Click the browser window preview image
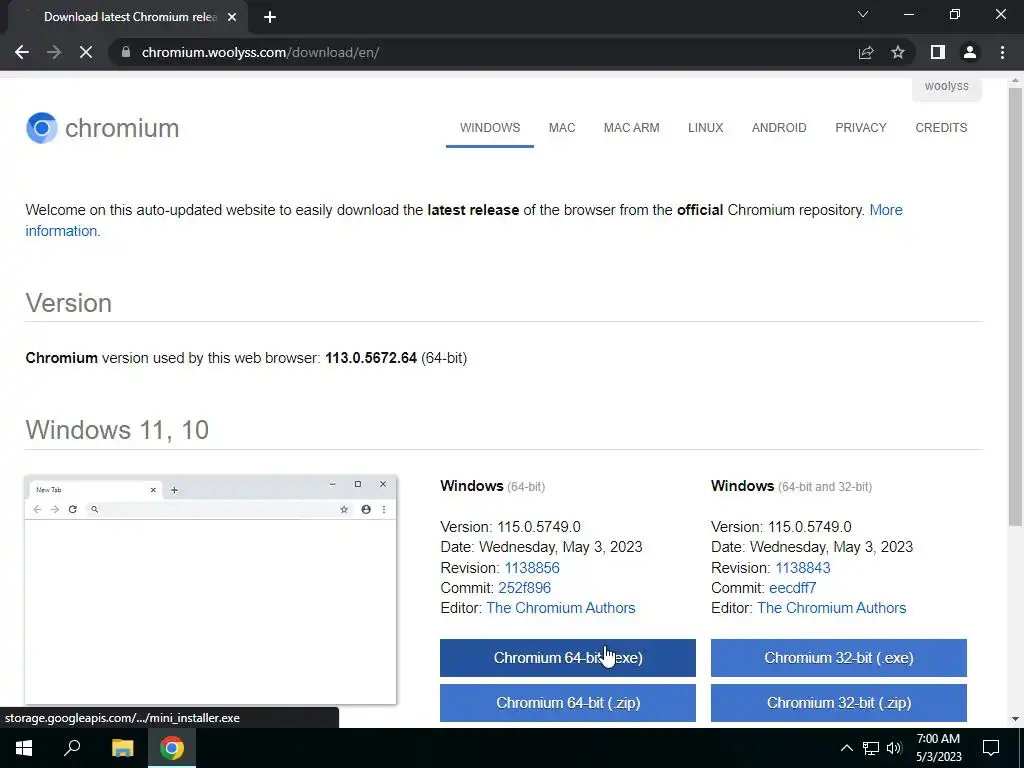 click(210, 590)
